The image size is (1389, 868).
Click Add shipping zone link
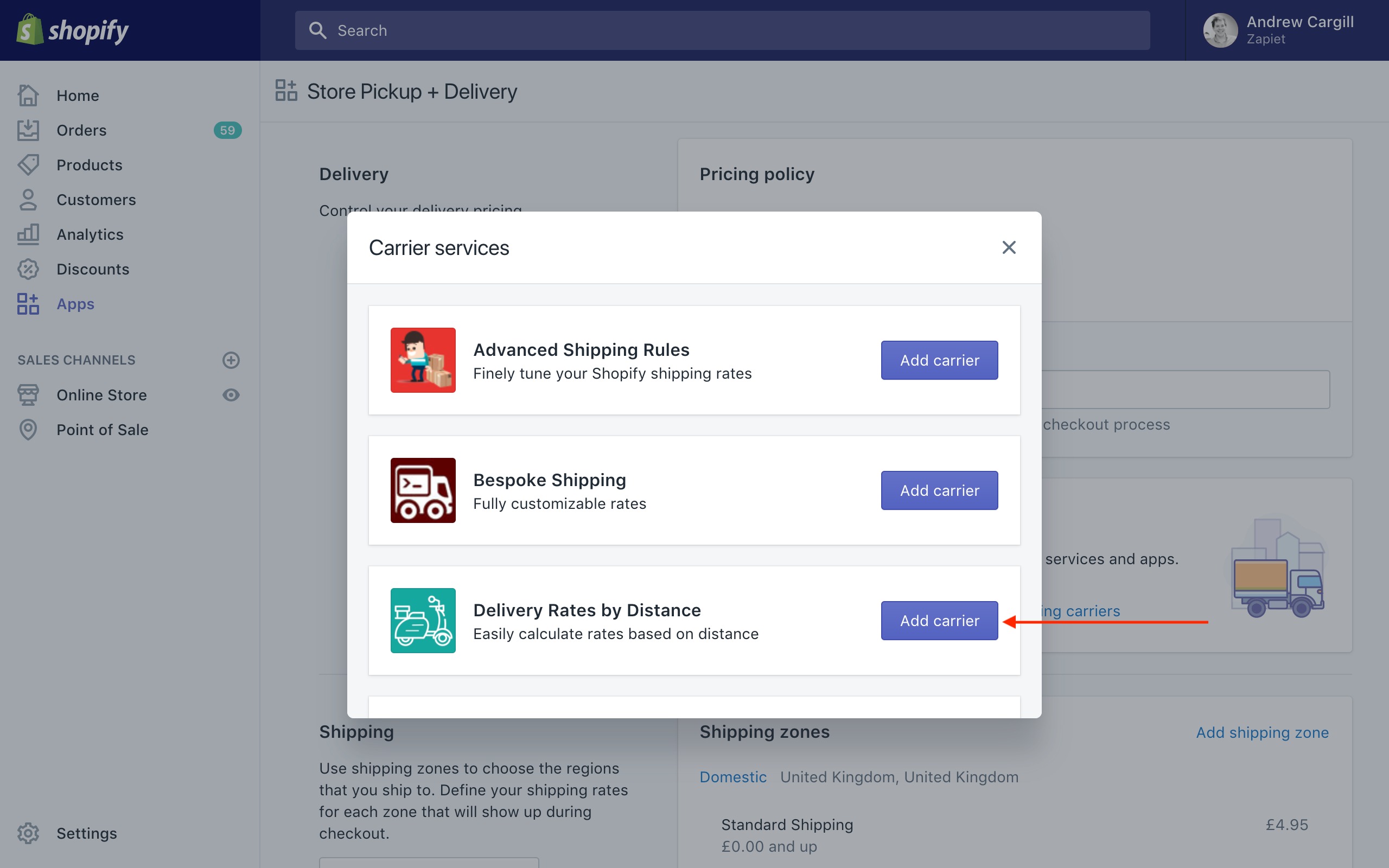(x=1261, y=732)
